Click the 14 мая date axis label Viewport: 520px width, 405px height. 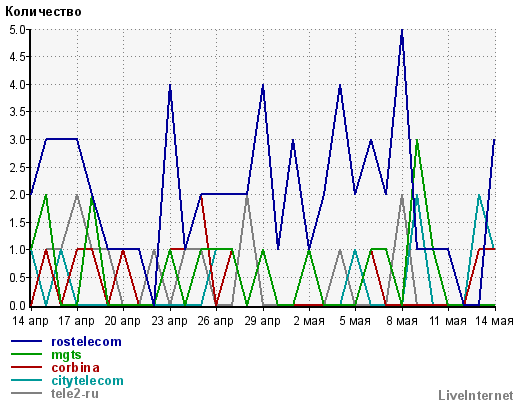click(494, 321)
